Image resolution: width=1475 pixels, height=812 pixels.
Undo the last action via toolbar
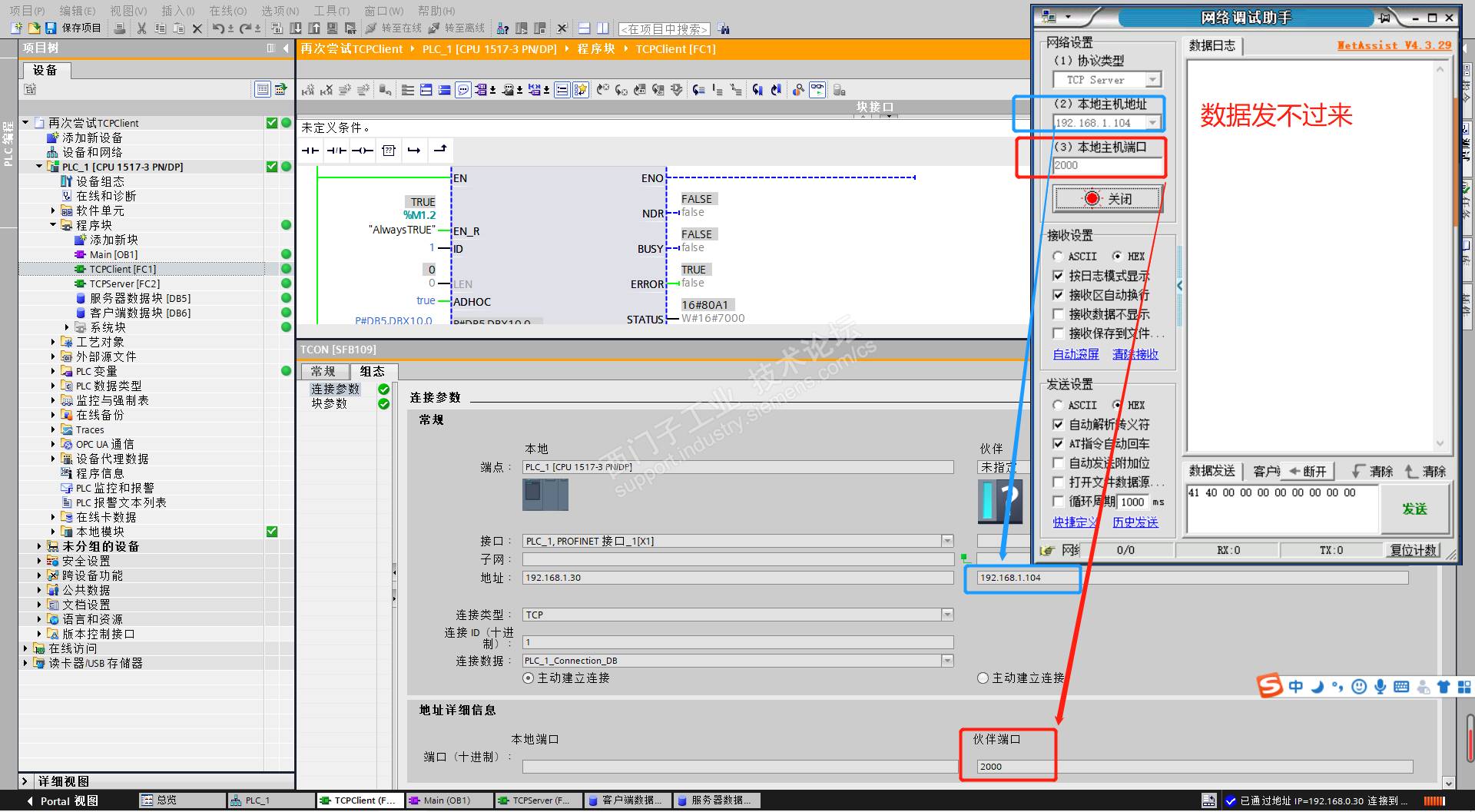point(219,28)
